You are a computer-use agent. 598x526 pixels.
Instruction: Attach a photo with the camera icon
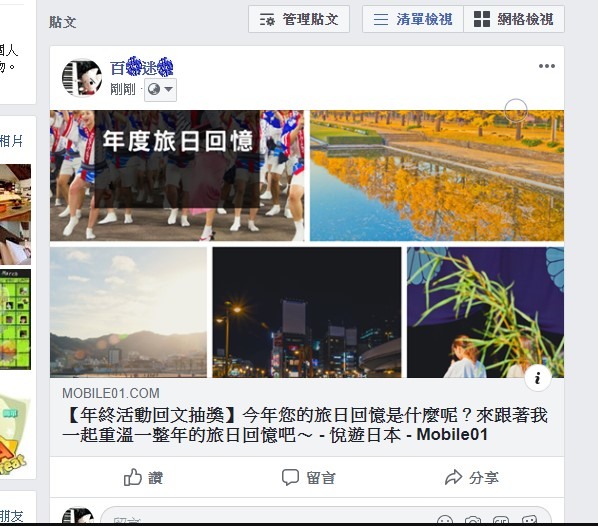pyautogui.click(x=473, y=520)
